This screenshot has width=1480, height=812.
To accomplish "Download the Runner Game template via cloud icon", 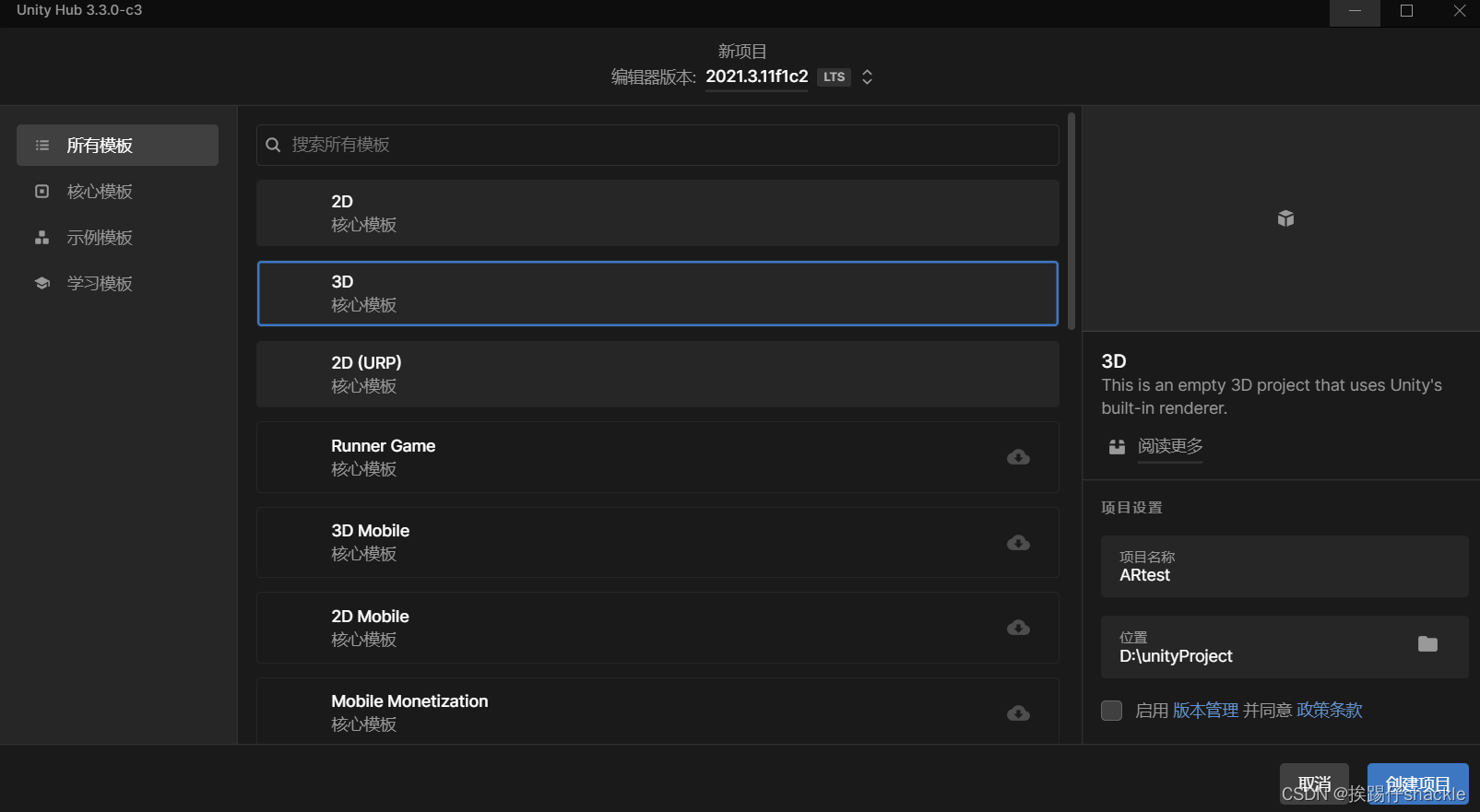I will tap(1018, 457).
